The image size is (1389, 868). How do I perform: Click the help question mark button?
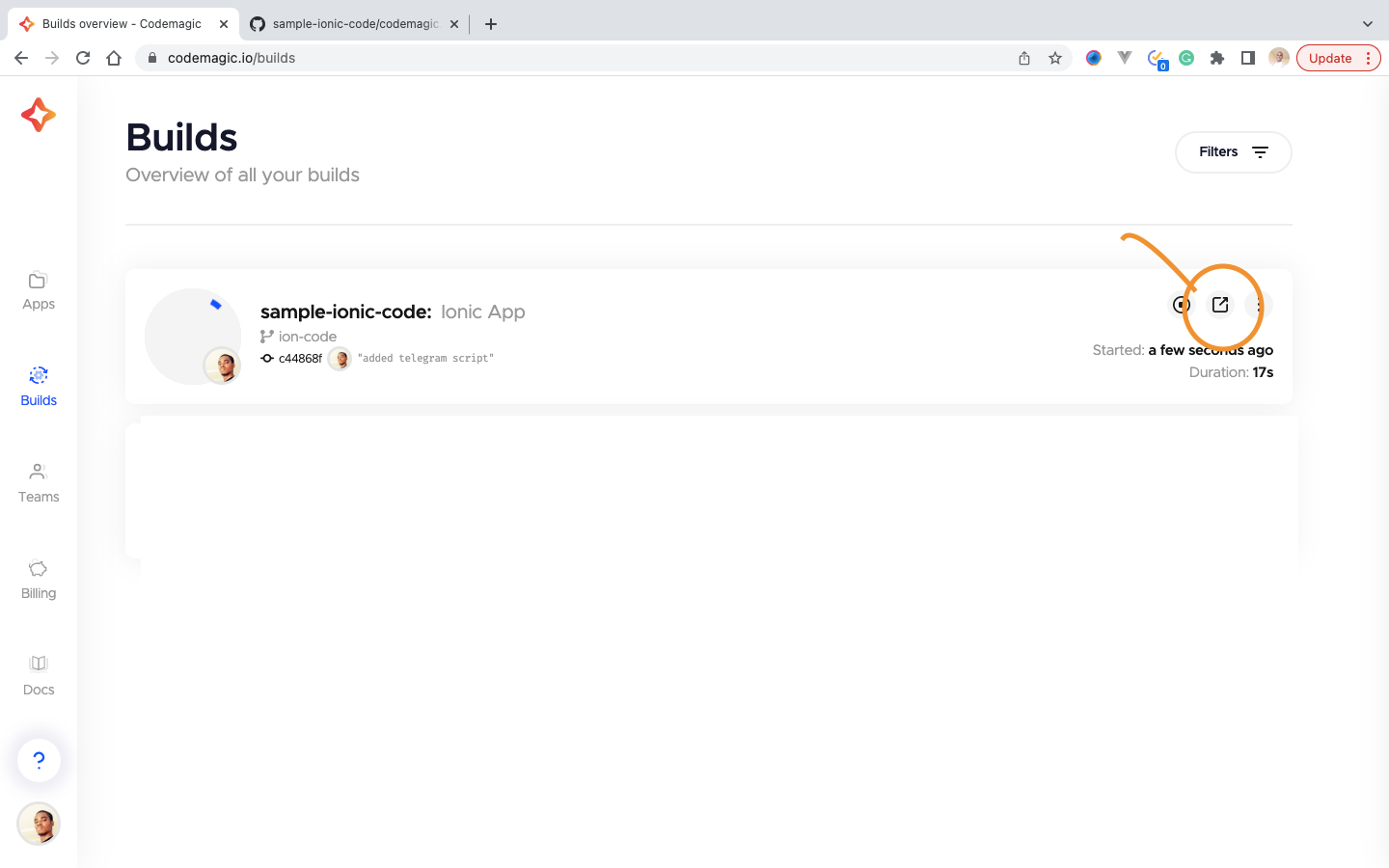point(39,760)
